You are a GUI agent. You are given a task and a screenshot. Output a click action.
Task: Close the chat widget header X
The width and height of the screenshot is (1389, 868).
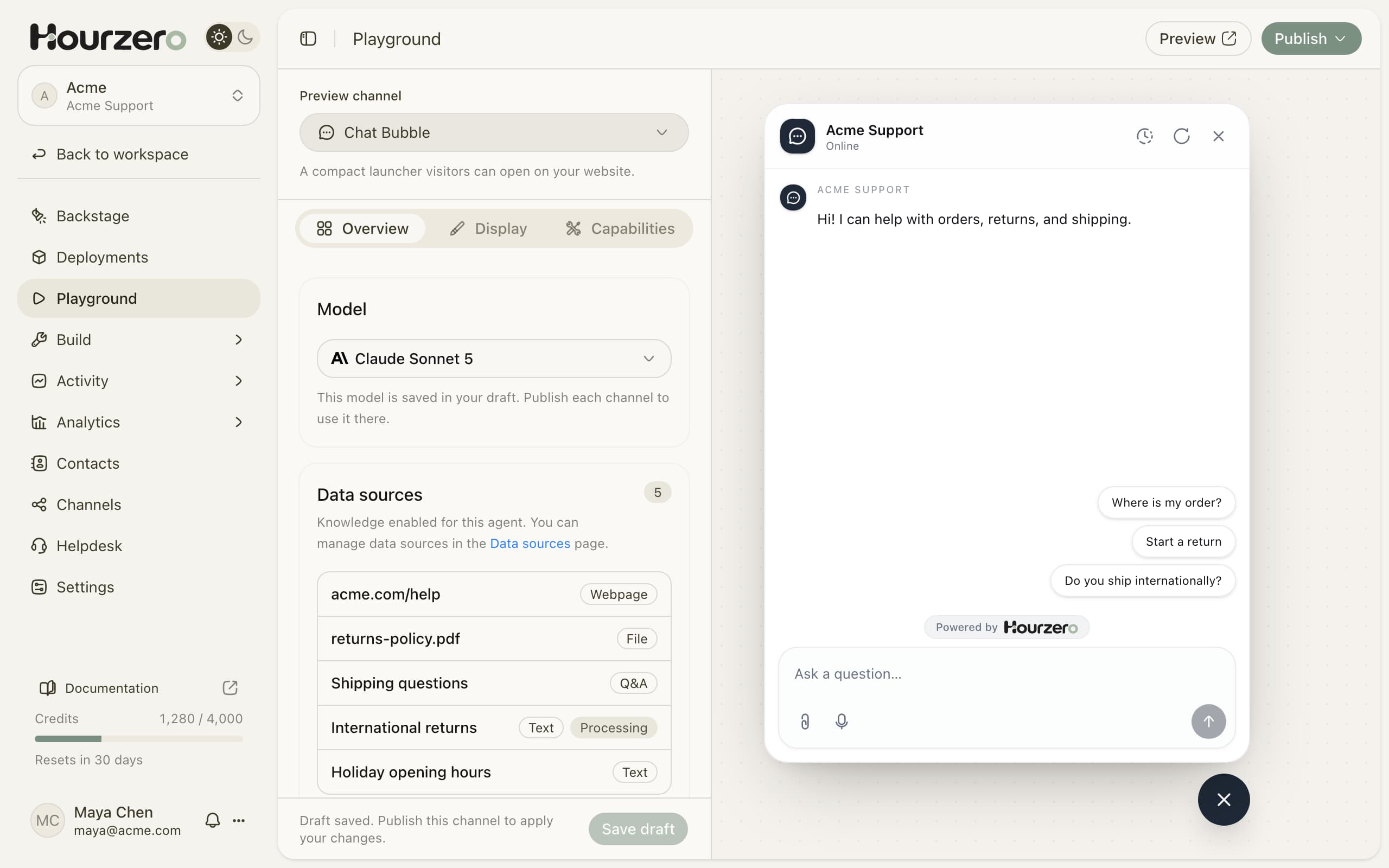pyautogui.click(x=1218, y=136)
